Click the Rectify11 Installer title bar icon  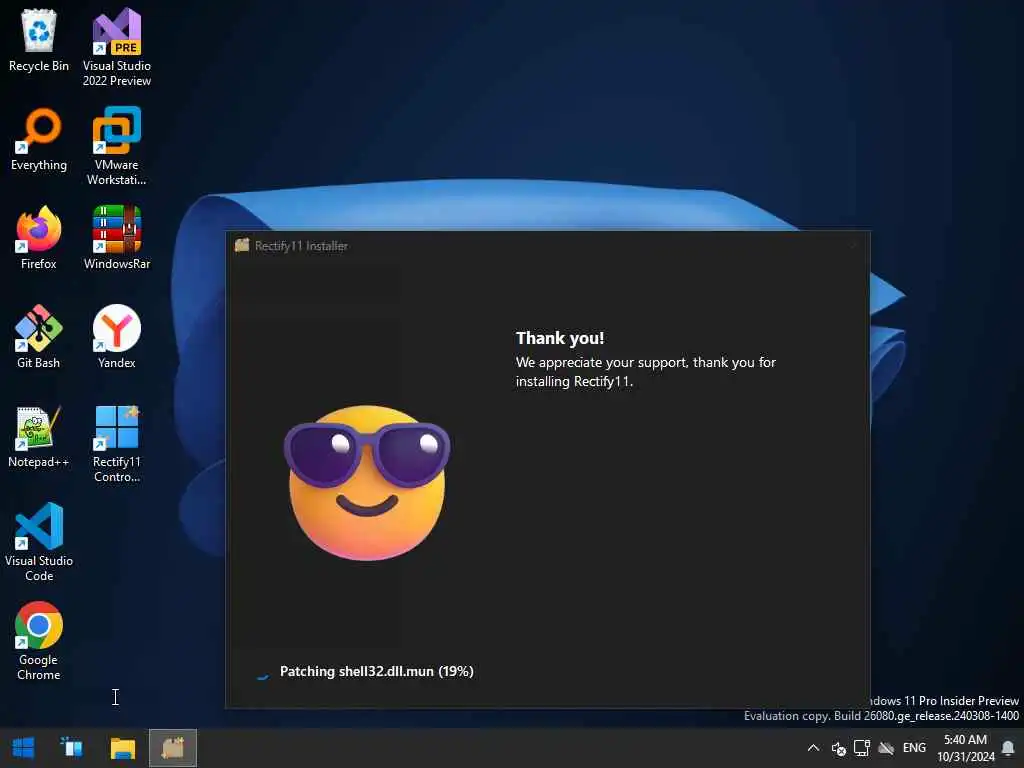coord(242,246)
